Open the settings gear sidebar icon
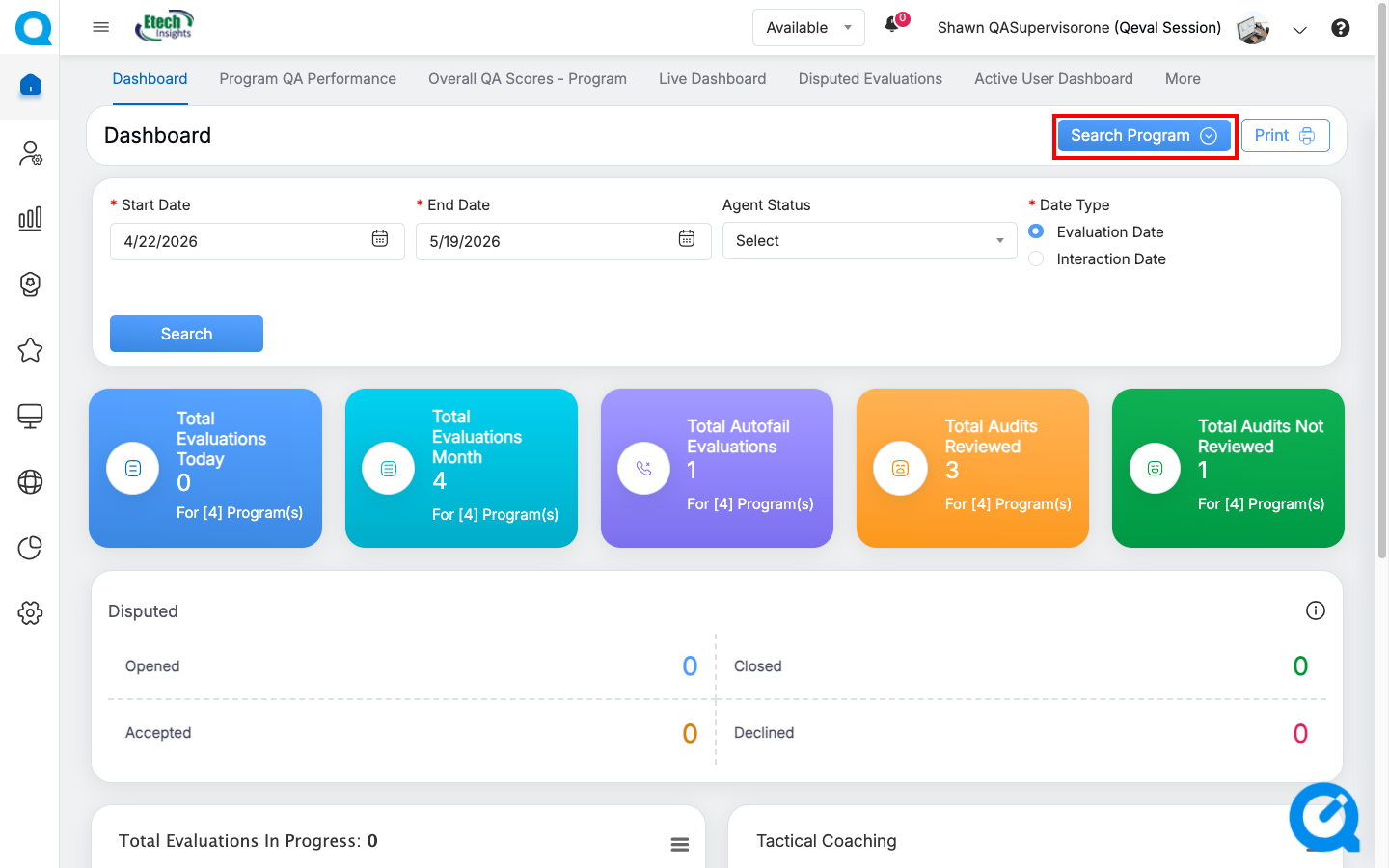 point(31,613)
